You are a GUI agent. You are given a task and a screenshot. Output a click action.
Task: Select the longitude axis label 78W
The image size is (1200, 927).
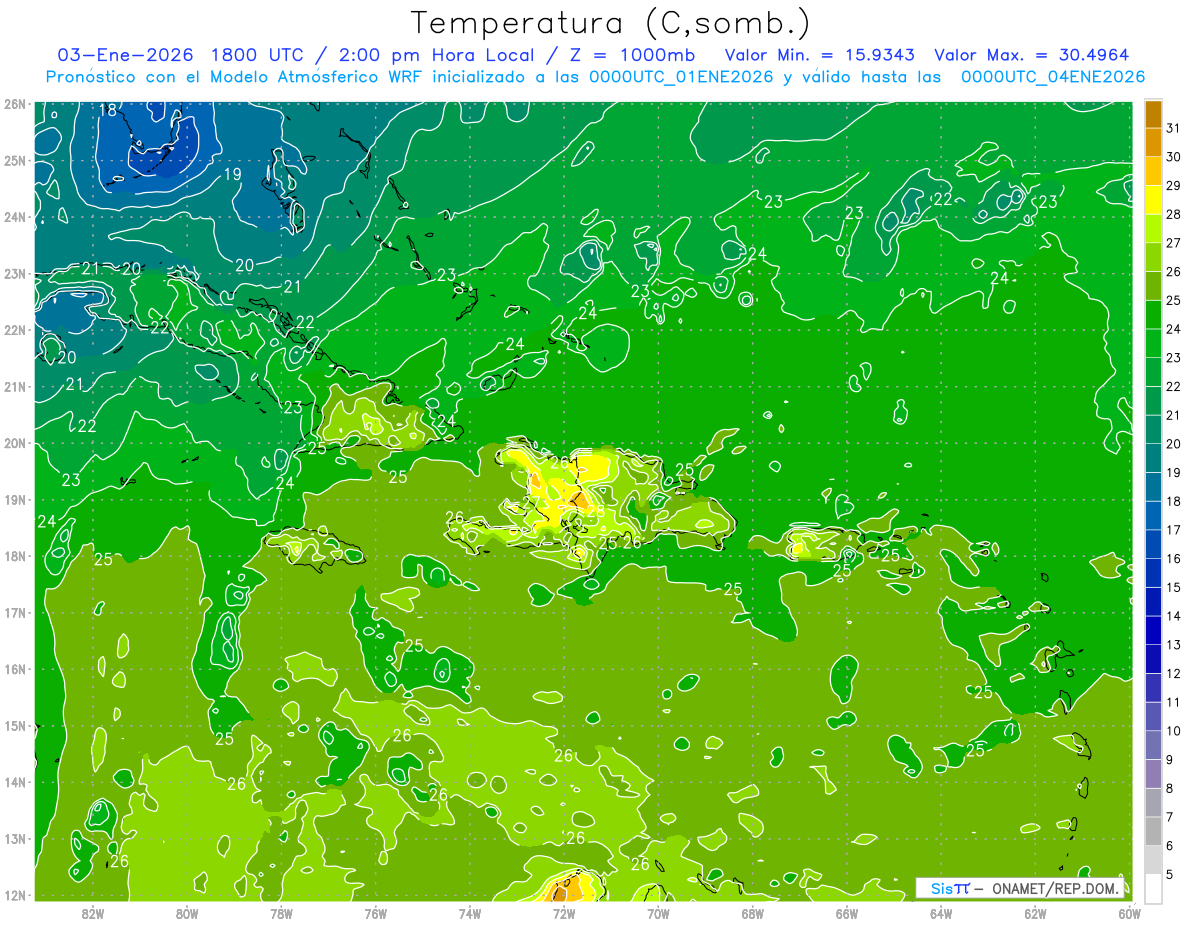(x=281, y=912)
